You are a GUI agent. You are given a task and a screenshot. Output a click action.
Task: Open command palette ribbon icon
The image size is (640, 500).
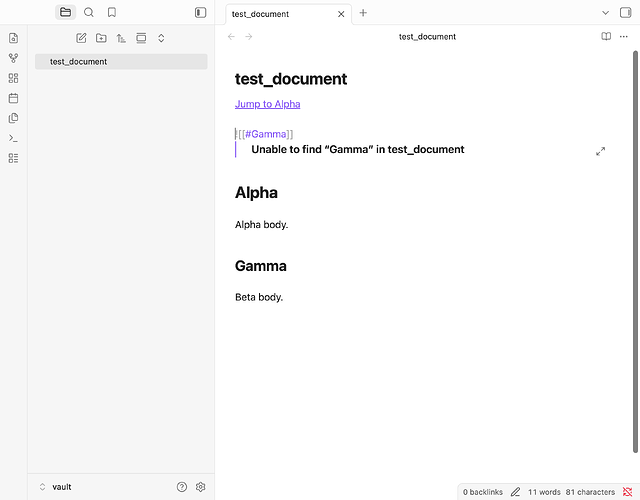pos(13,138)
